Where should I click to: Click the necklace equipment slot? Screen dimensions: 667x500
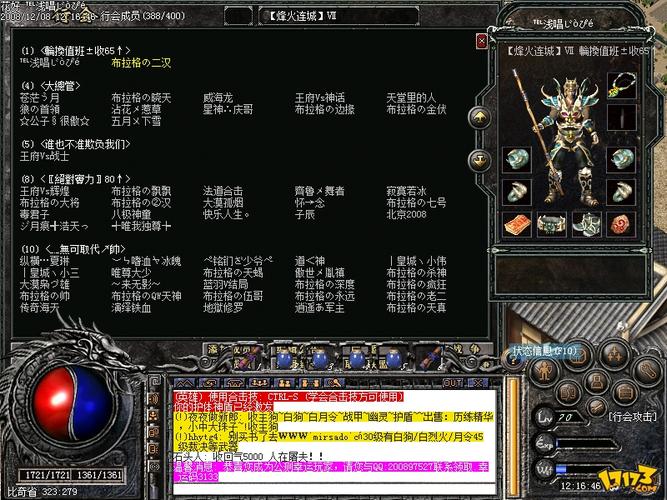click(x=622, y=86)
